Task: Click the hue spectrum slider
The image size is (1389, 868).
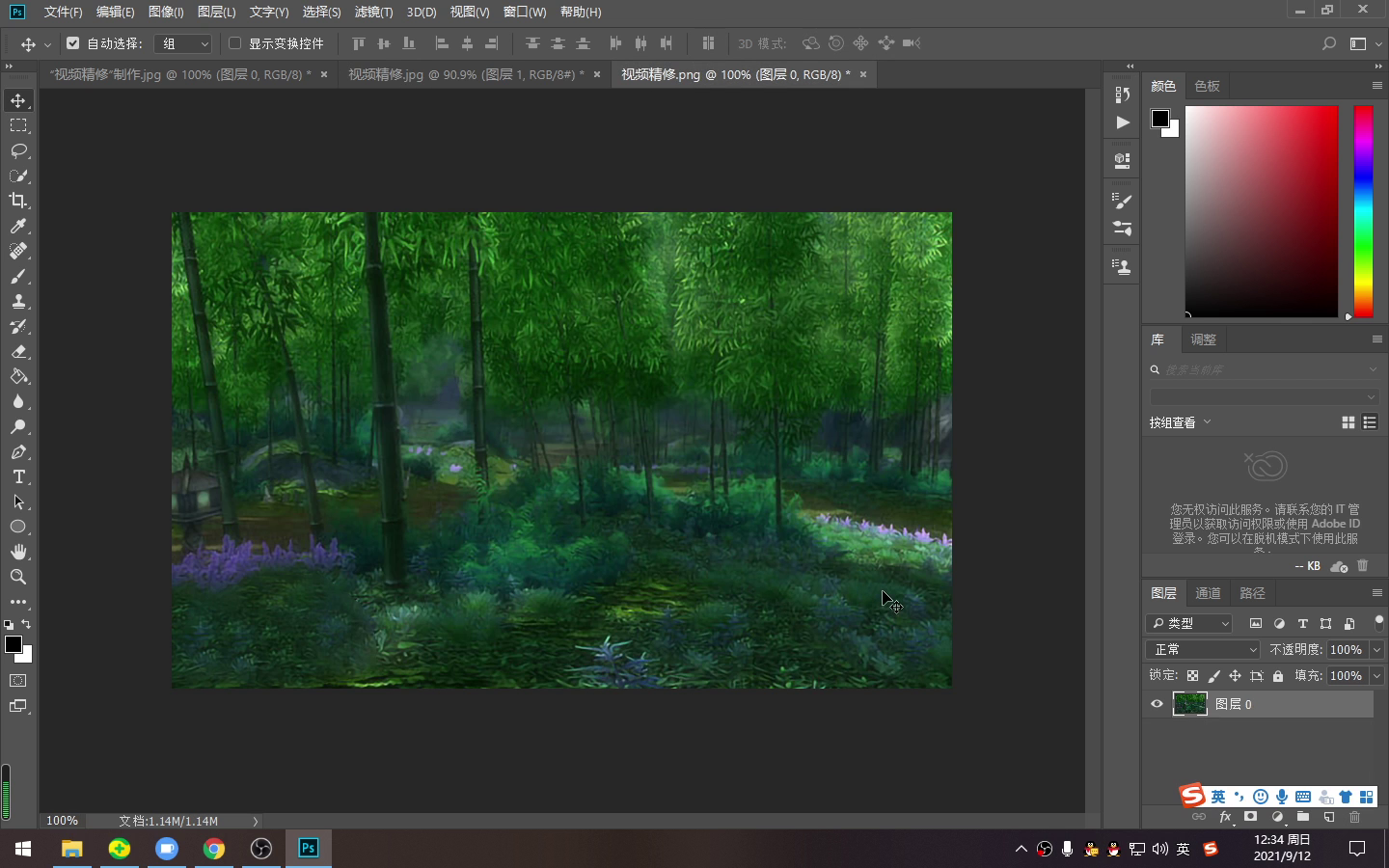Action: pyautogui.click(x=1363, y=211)
